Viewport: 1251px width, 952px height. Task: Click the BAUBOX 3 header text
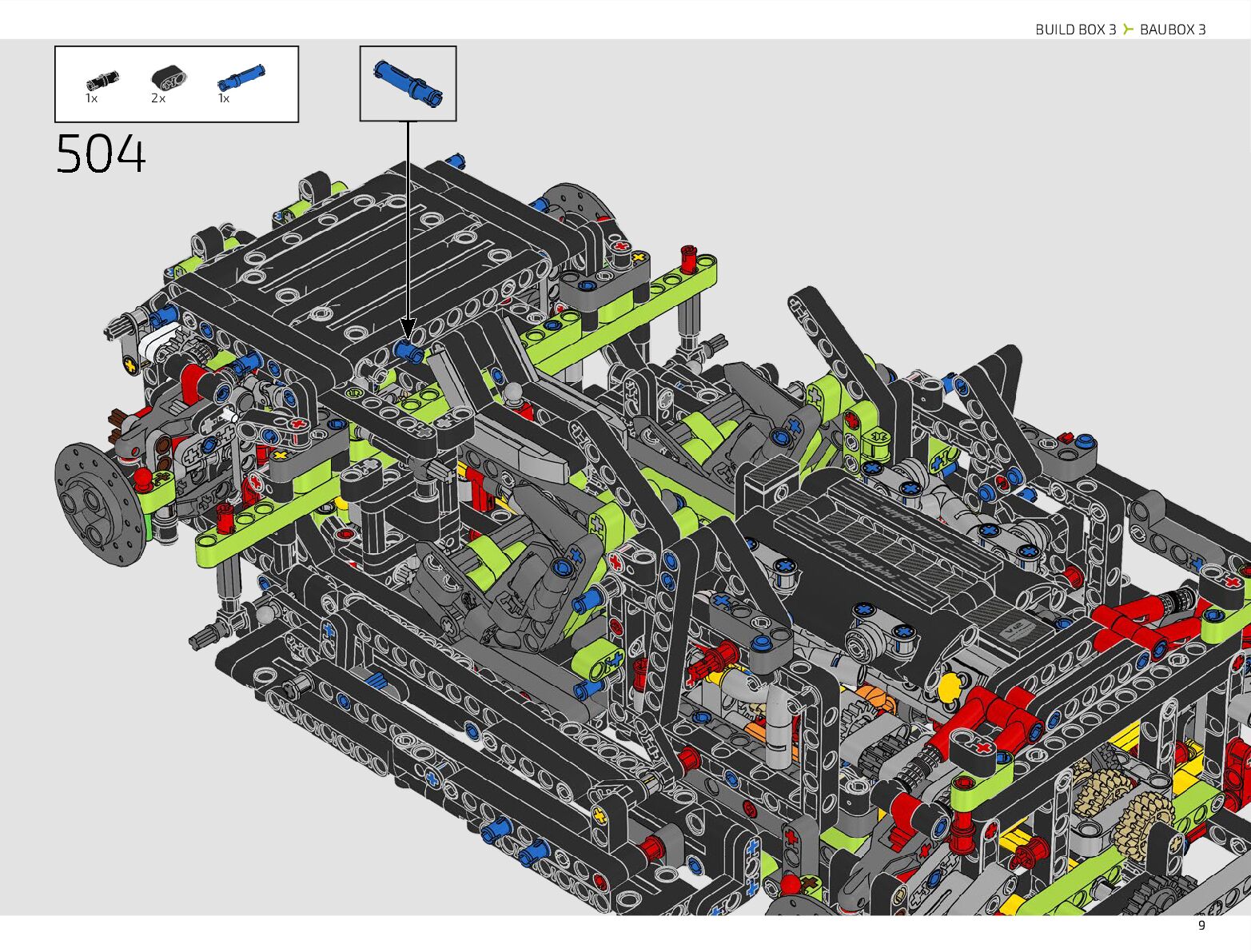coord(1173,30)
